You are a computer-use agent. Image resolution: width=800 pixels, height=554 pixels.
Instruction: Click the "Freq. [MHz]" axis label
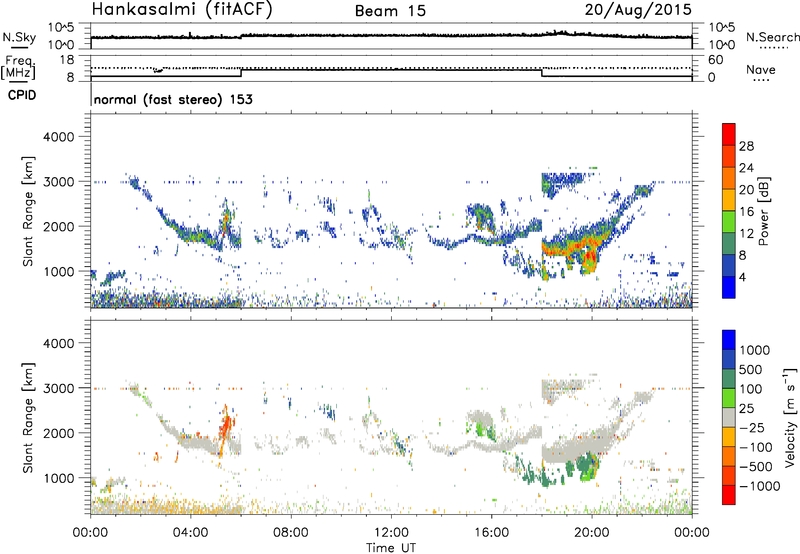tap(19, 68)
